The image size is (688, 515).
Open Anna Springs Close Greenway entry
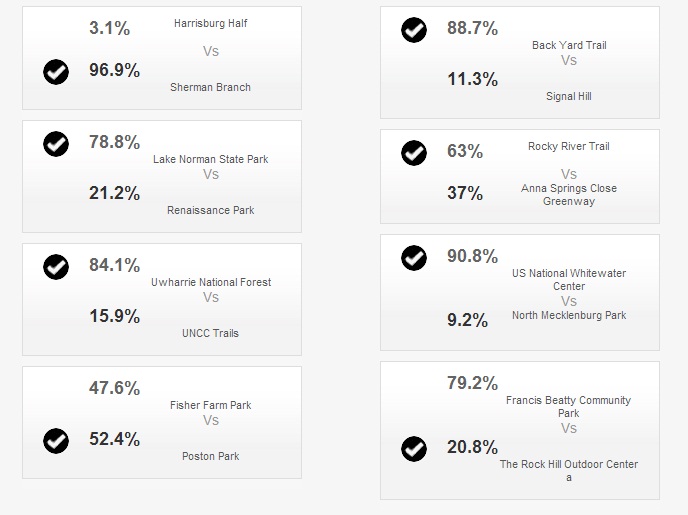569,195
